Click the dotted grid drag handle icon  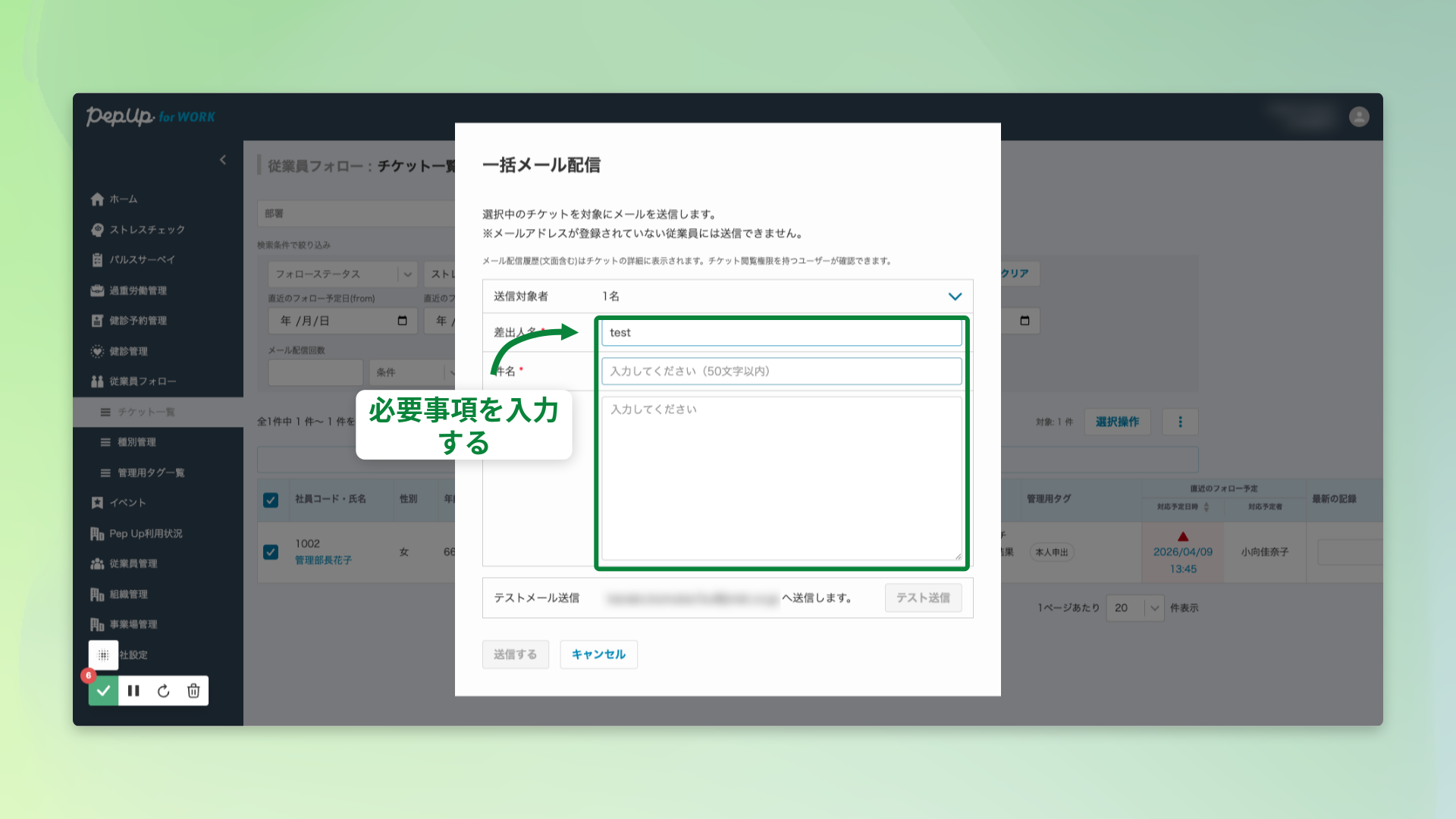(104, 655)
